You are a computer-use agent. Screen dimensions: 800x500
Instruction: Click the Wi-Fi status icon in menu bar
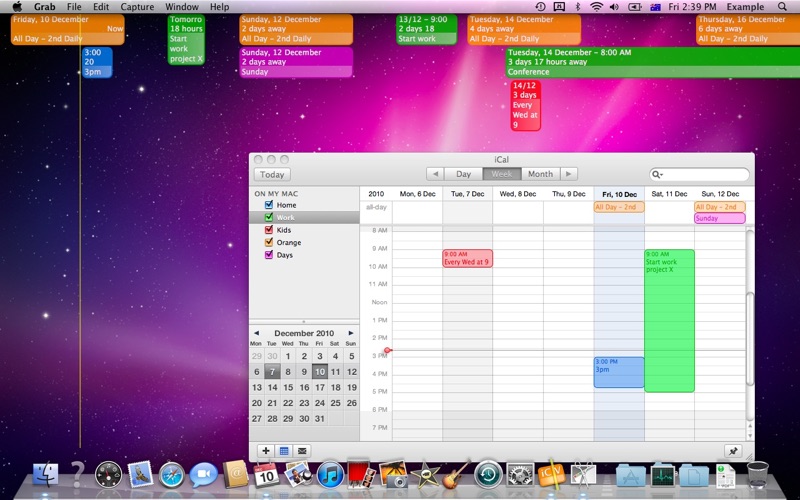596,7
